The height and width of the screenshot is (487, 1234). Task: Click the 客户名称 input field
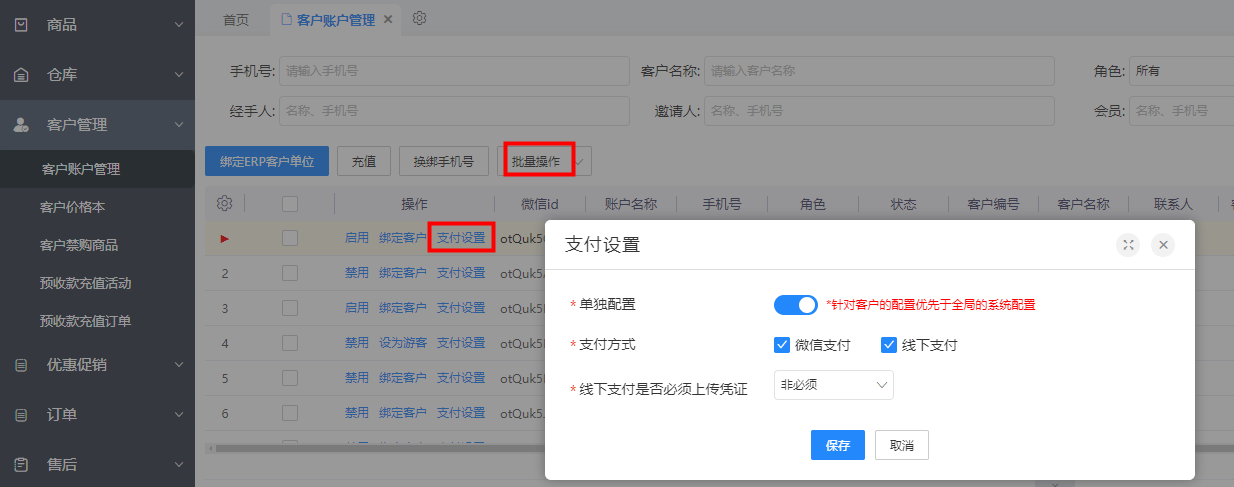(879, 71)
